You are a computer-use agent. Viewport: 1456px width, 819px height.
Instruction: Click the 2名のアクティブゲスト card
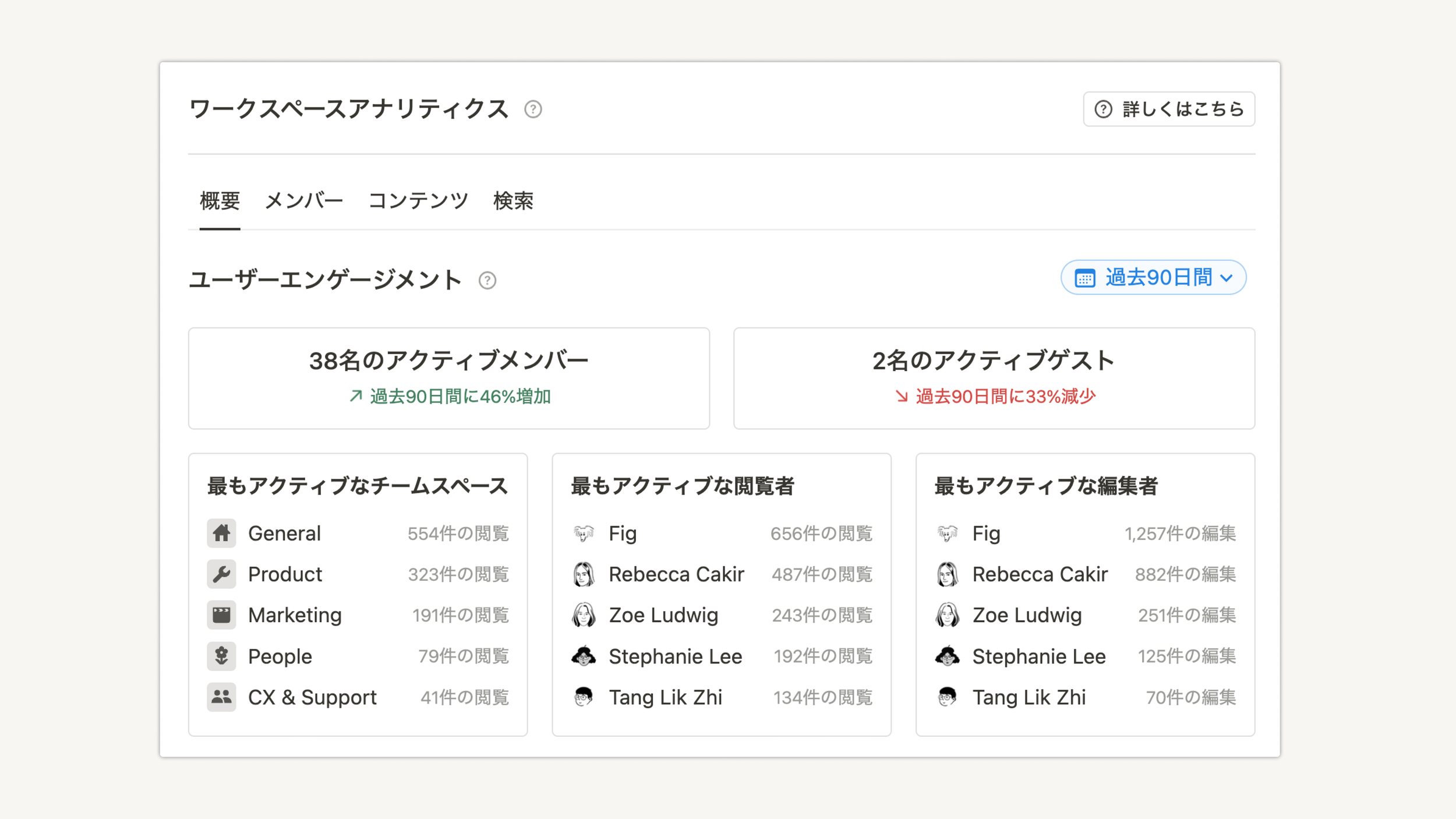coord(994,378)
